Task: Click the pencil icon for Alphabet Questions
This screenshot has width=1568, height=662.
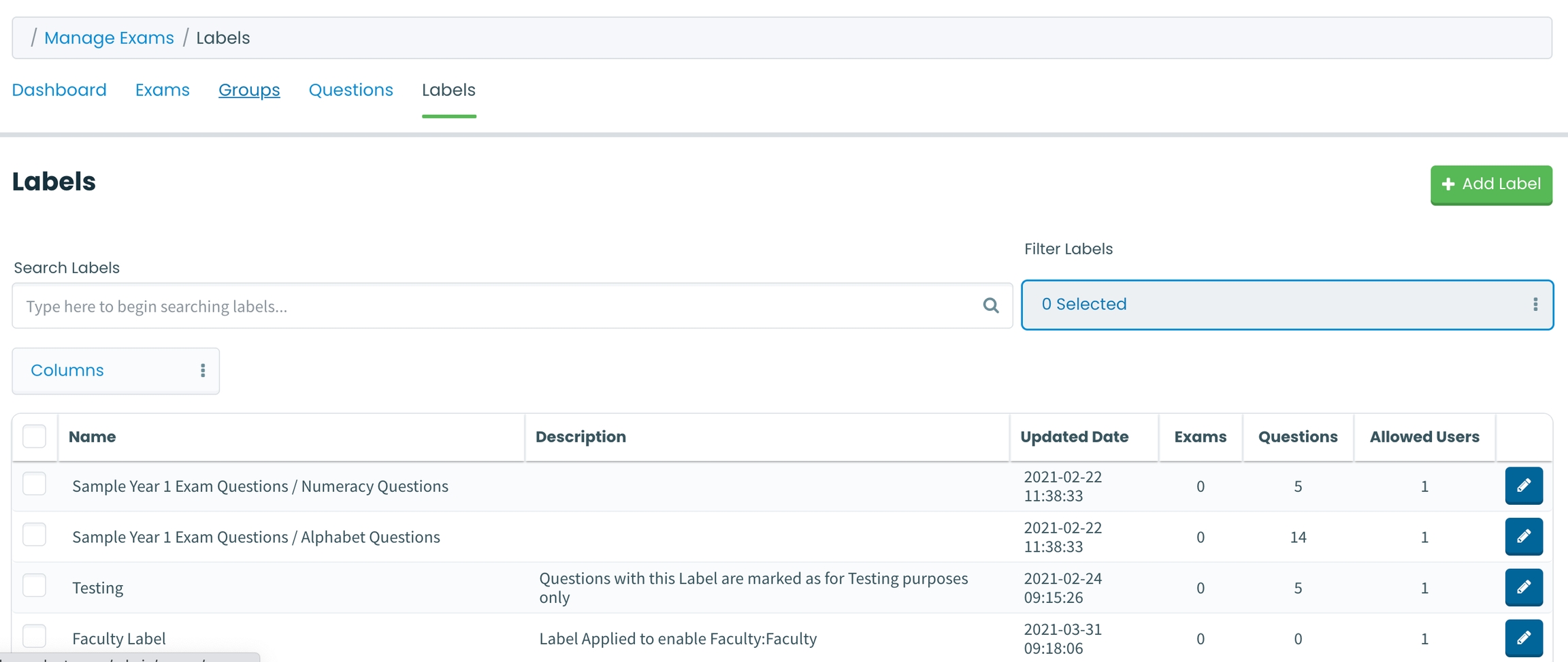Action: (1523, 536)
